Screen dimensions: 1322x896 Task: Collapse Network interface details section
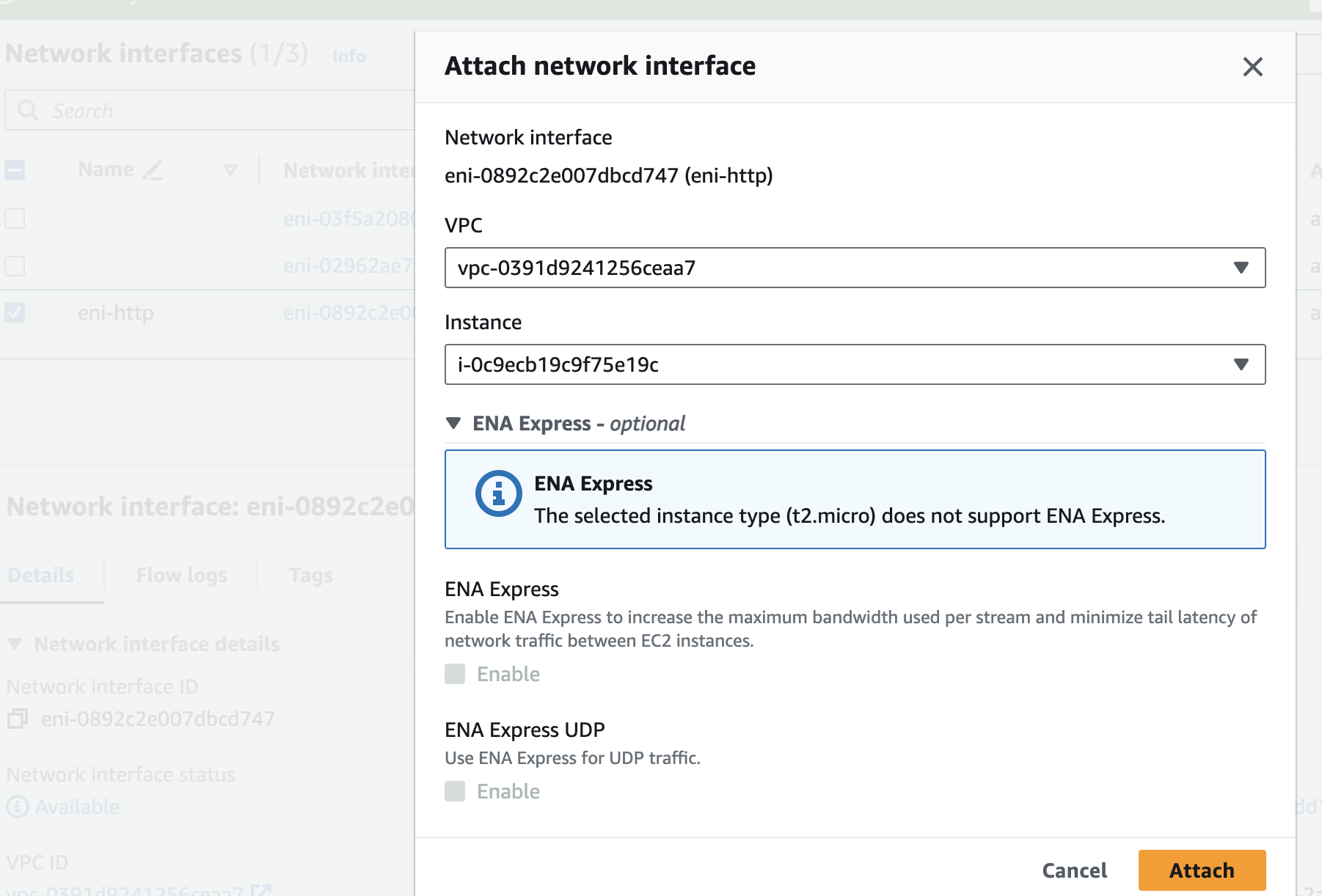tap(15, 644)
